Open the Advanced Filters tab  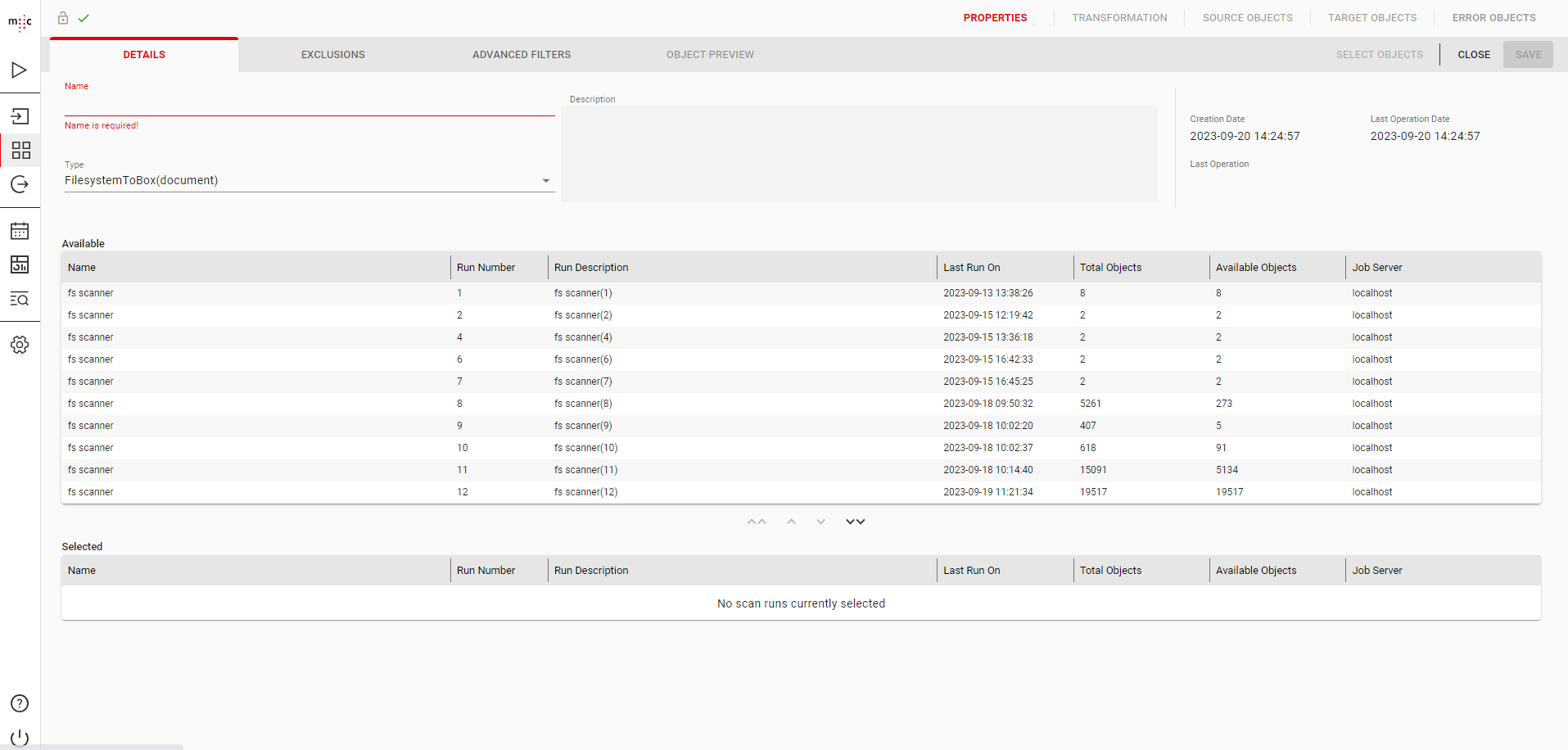point(522,55)
